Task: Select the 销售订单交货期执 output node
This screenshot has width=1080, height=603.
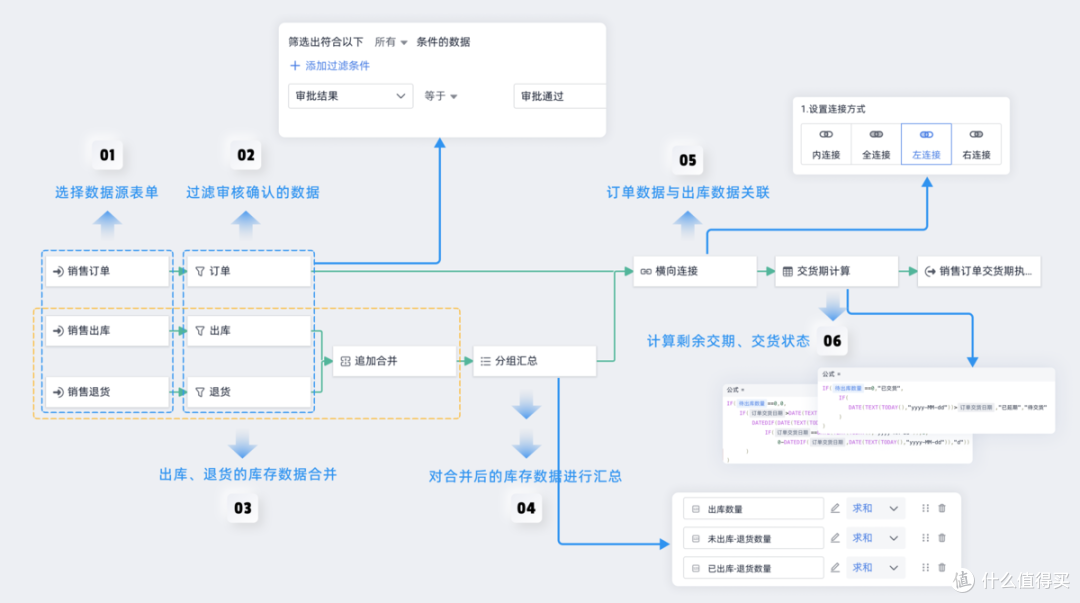Action: click(979, 272)
